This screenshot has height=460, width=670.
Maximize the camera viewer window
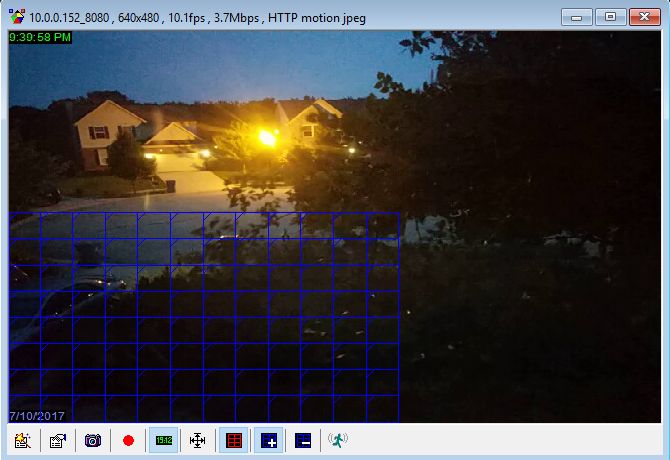[611, 17]
